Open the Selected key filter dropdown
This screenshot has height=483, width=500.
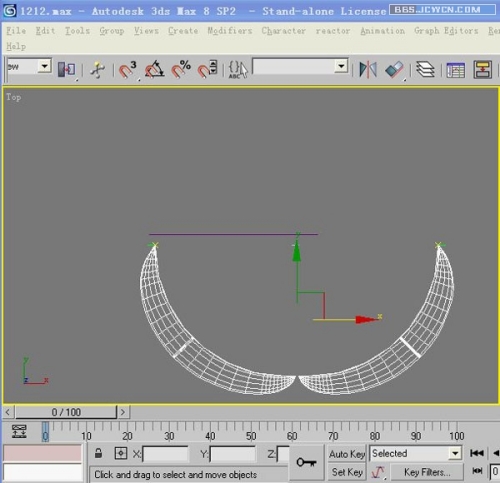[x=455, y=453]
